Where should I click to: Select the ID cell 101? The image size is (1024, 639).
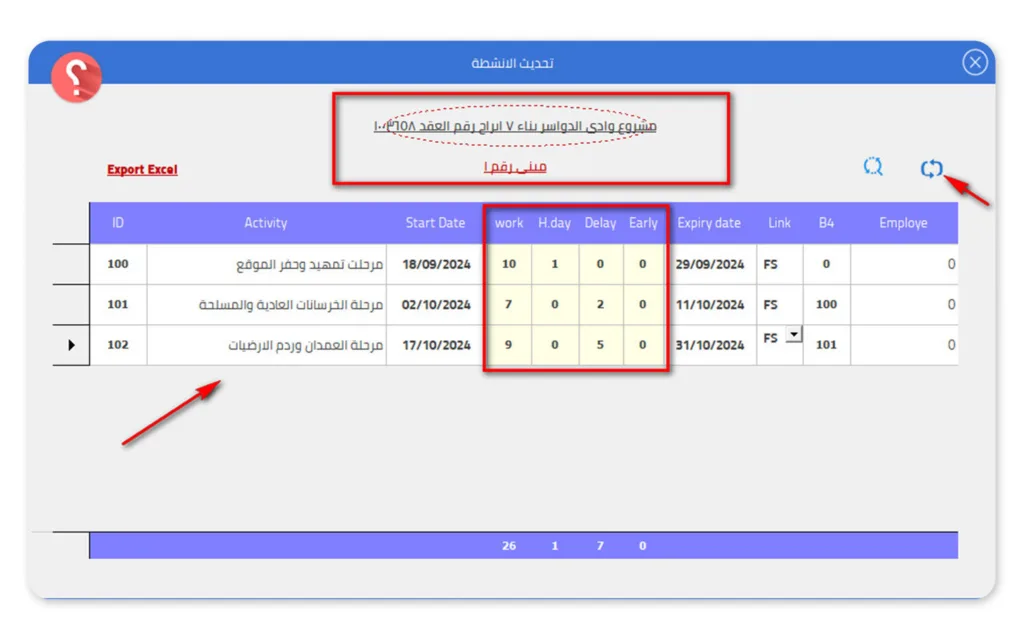click(118, 304)
